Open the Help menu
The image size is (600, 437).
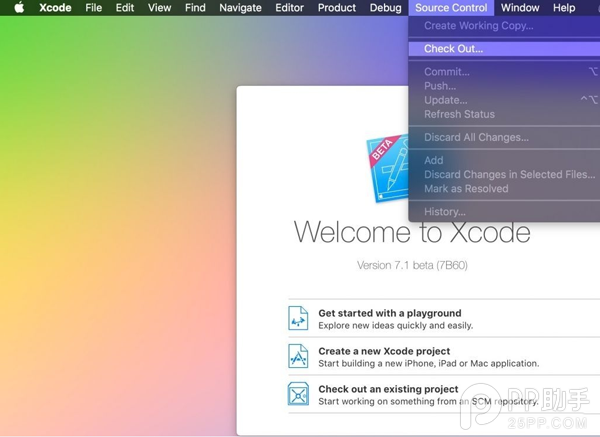click(564, 8)
